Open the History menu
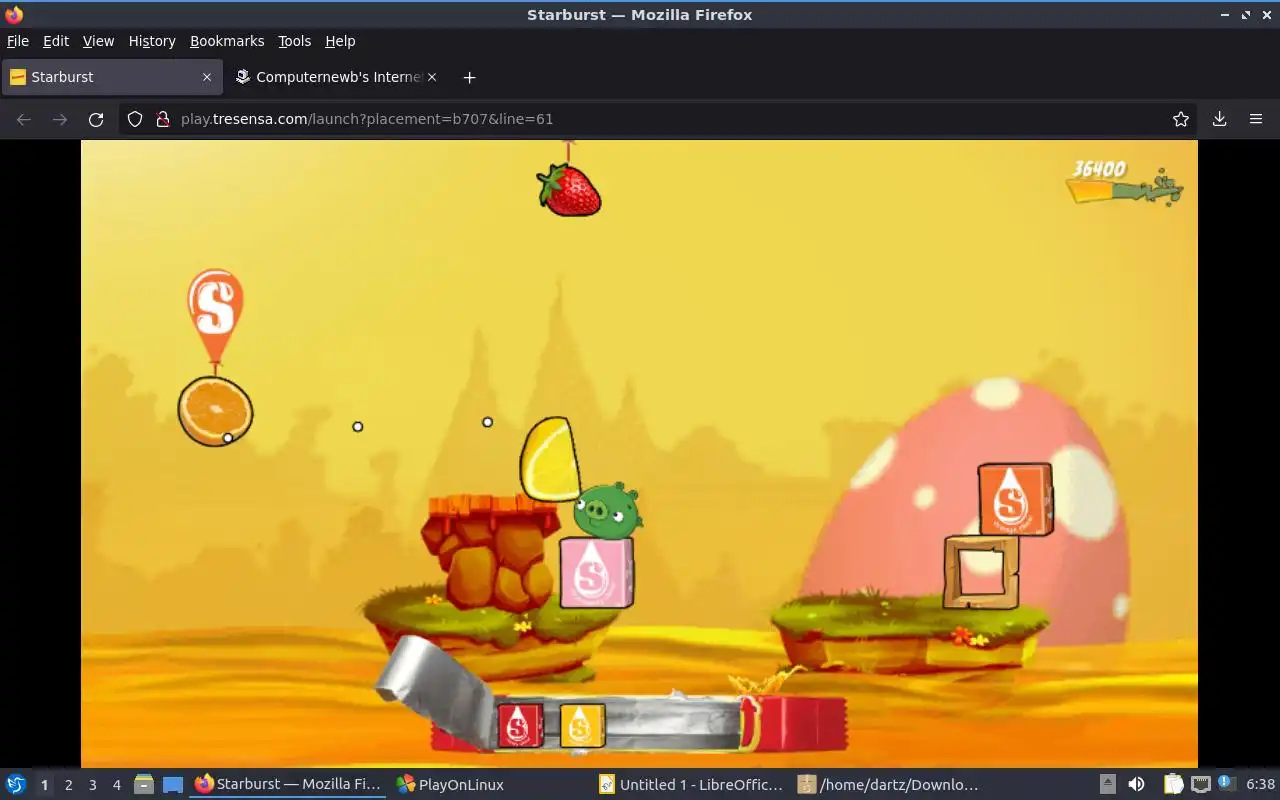 [x=152, y=41]
